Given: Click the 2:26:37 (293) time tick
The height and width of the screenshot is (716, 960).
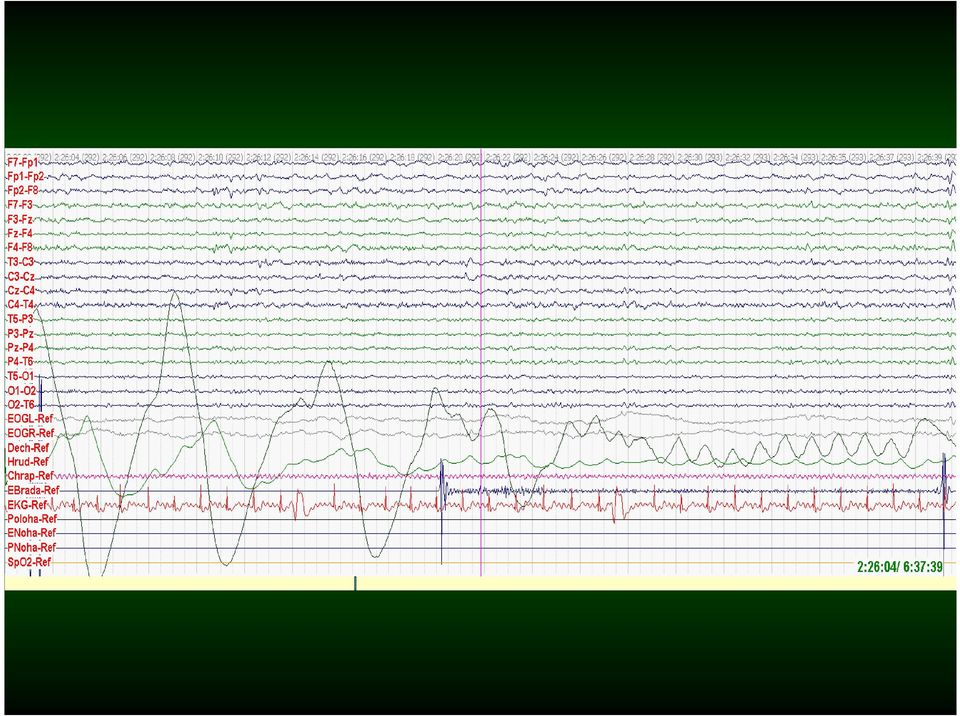Looking at the screenshot, I should pyautogui.click(x=891, y=157).
